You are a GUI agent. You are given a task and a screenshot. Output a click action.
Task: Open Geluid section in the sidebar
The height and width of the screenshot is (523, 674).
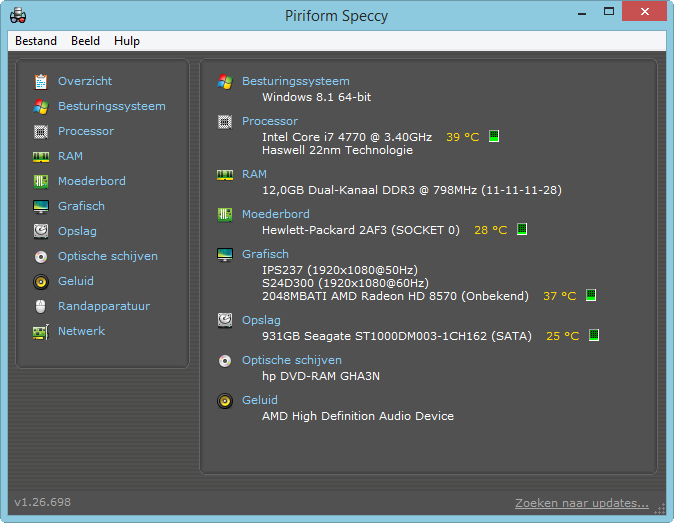[76, 281]
